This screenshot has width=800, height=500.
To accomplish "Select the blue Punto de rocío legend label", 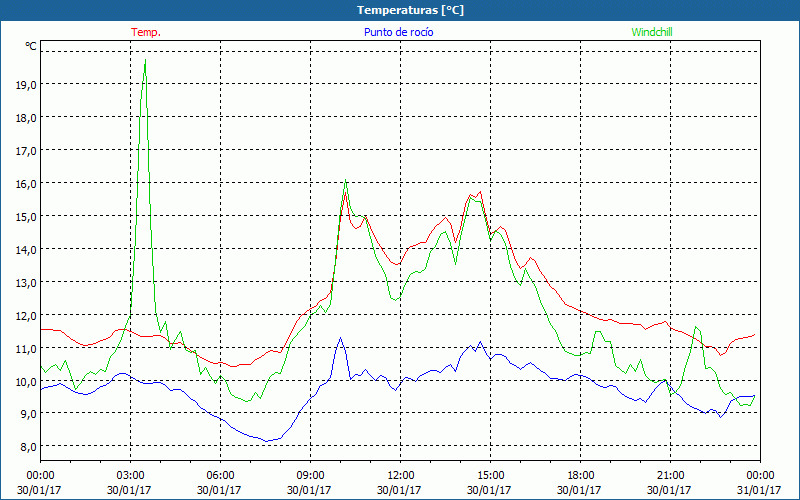I will [399, 32].
